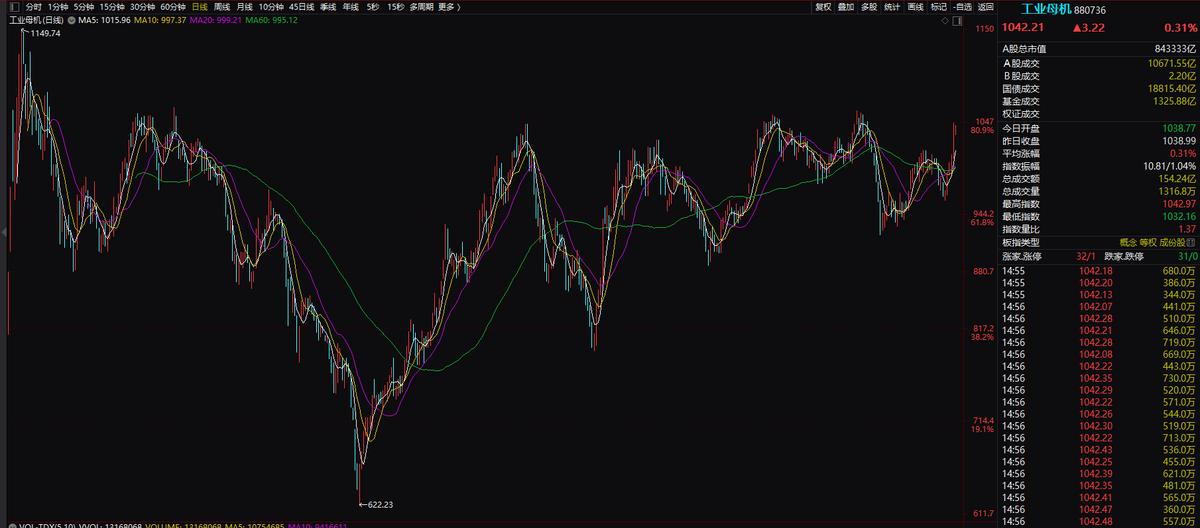Click the tick row showing 680.0万
The width and height of the screenshot is (1200, 528).
[x=1099, y=270]
